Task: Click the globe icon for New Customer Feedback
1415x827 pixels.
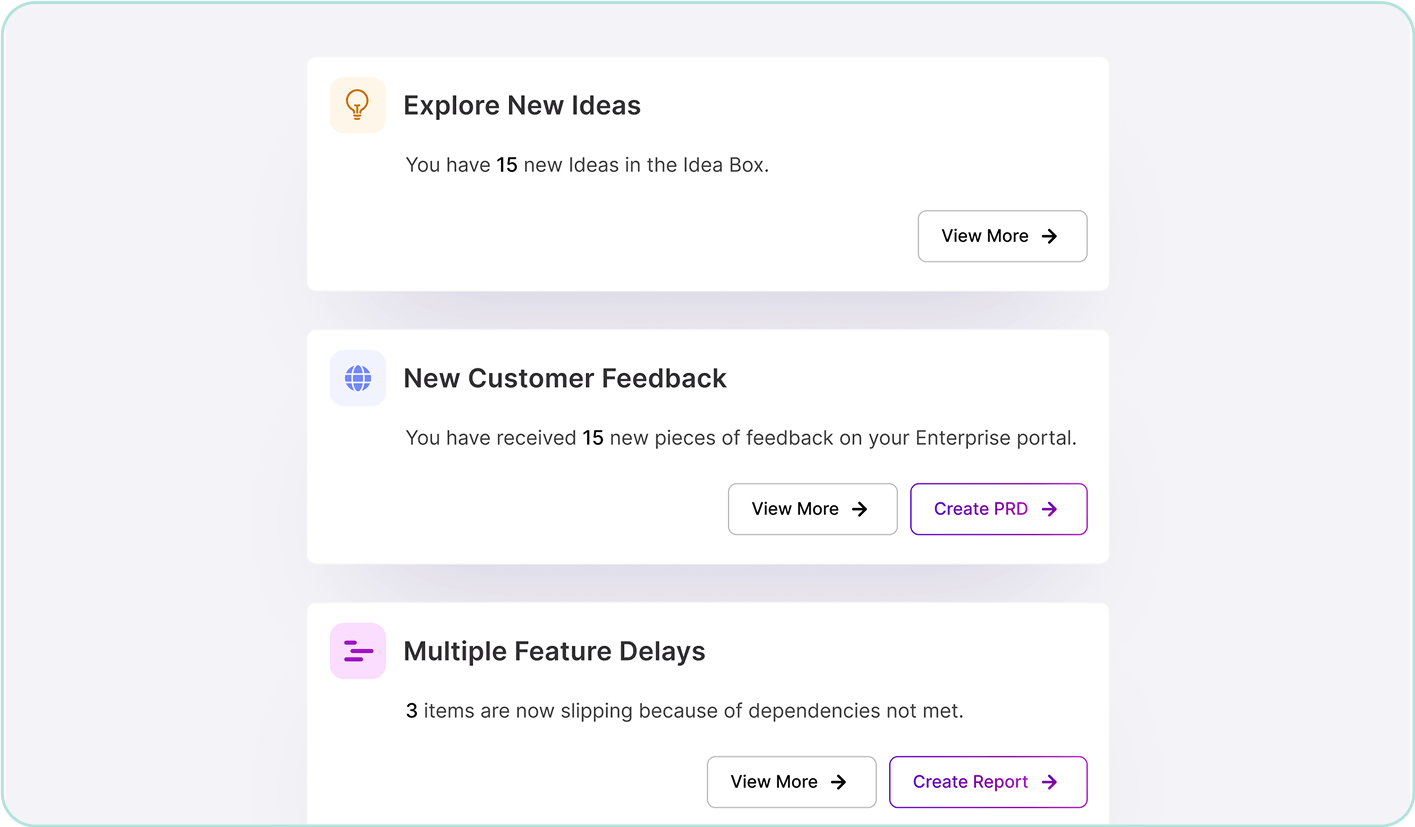Action: tap(357, 378)
